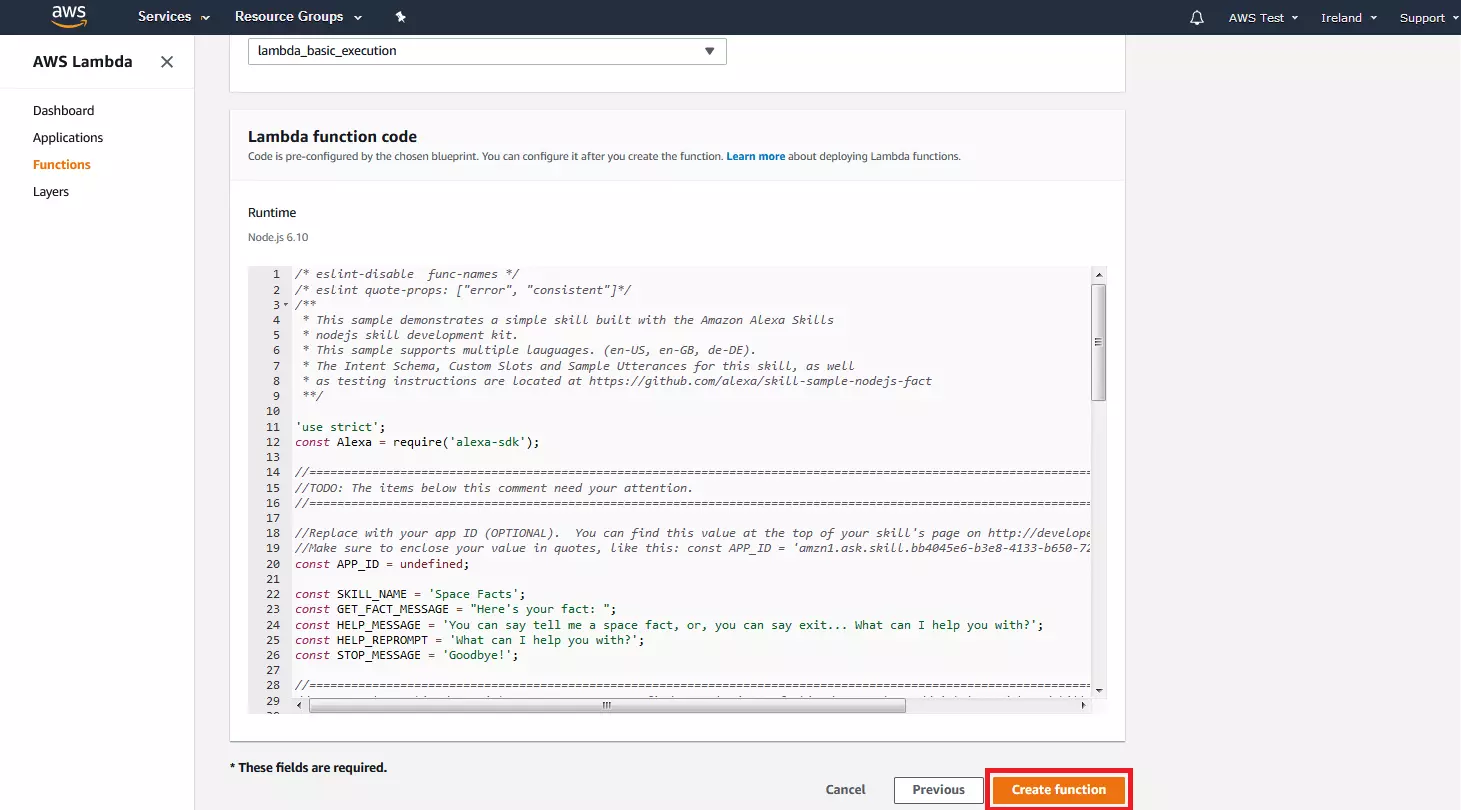Select Functions in sidebar

pyautogui.click(x=62, y=165)
